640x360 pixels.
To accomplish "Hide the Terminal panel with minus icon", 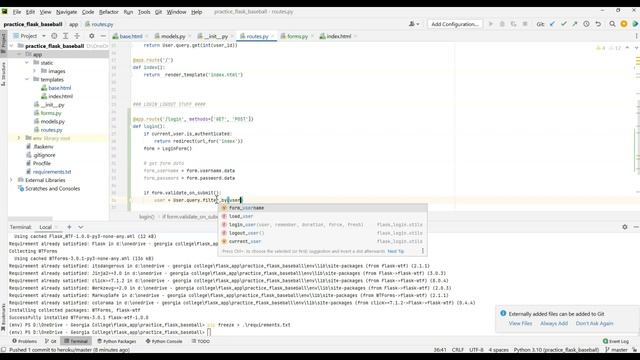I will [x=636, y=227].
